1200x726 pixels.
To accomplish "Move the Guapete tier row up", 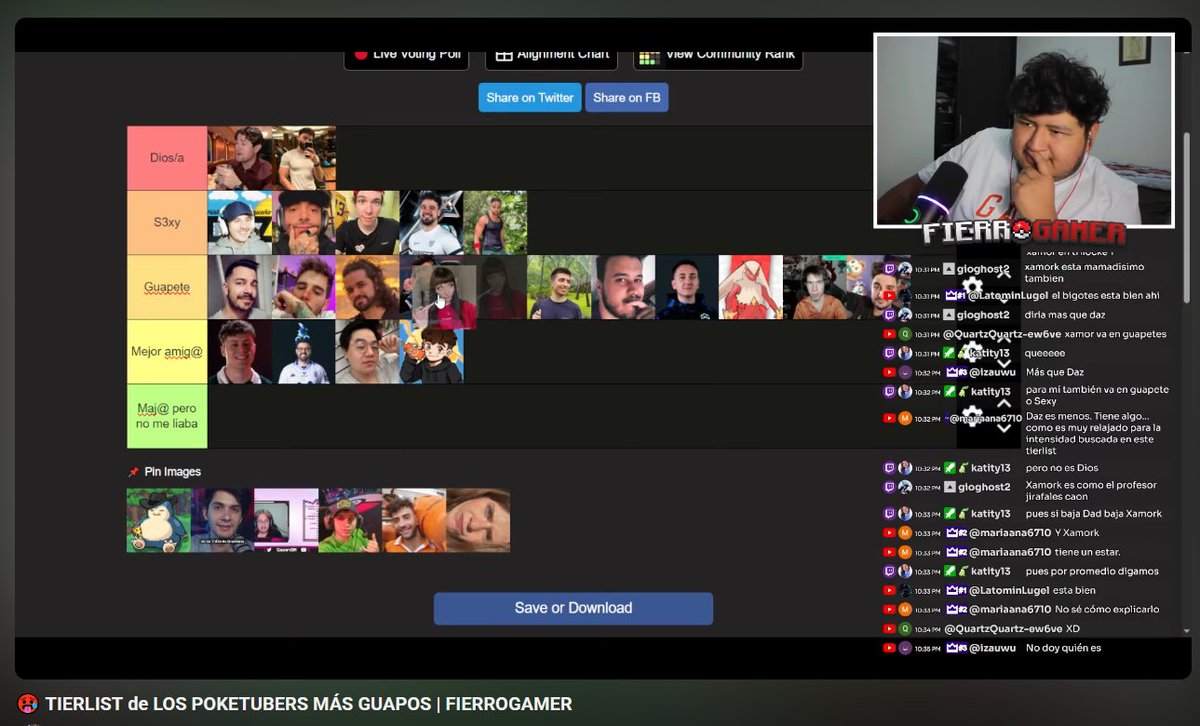I will 1004,276.
